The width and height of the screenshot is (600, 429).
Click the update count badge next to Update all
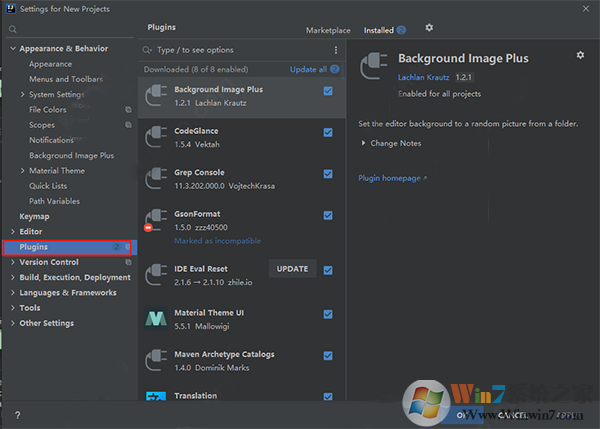[335, 69]
